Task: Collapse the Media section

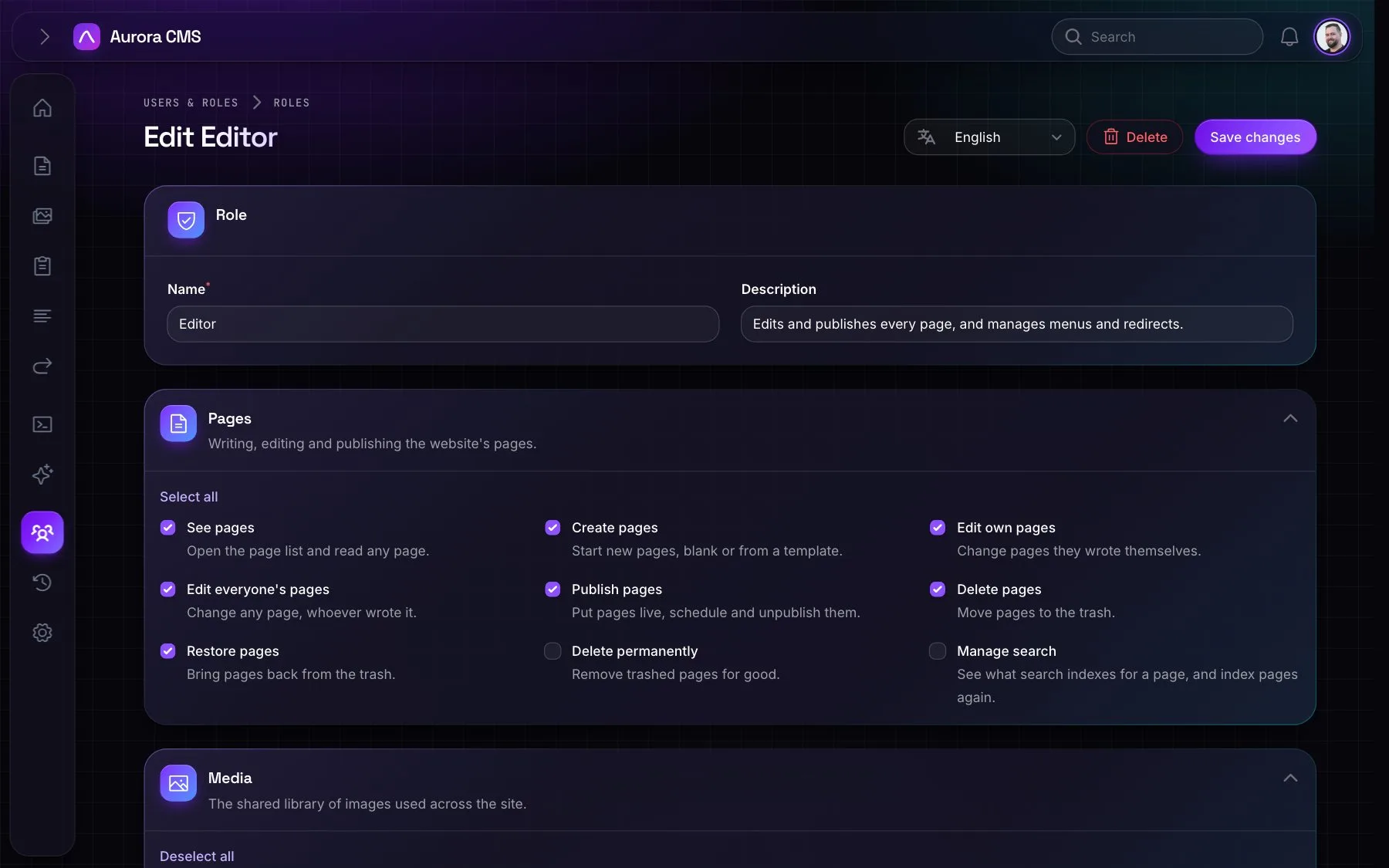Action: [1290, 778]
